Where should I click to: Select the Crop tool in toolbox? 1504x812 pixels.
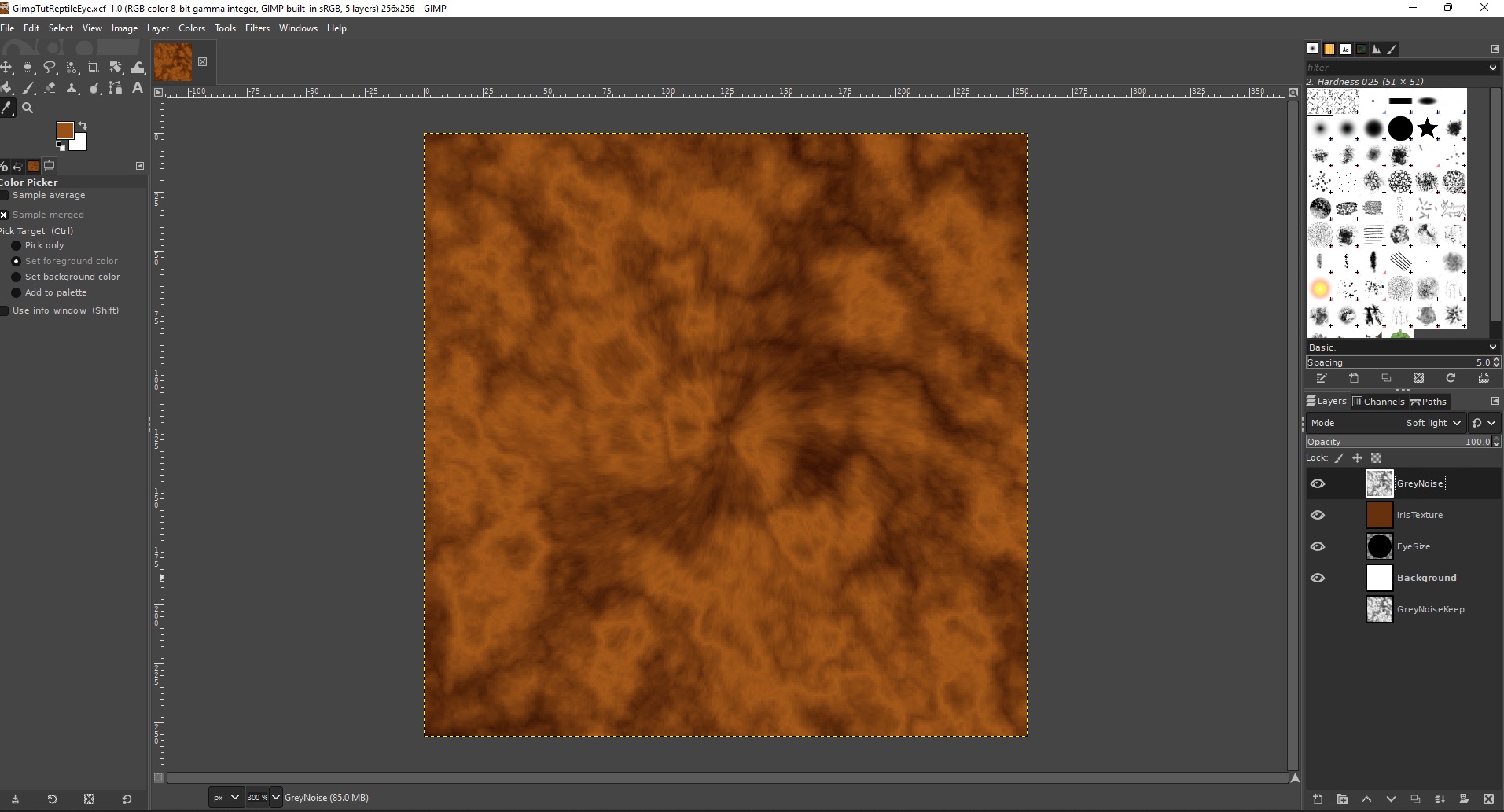93,68
